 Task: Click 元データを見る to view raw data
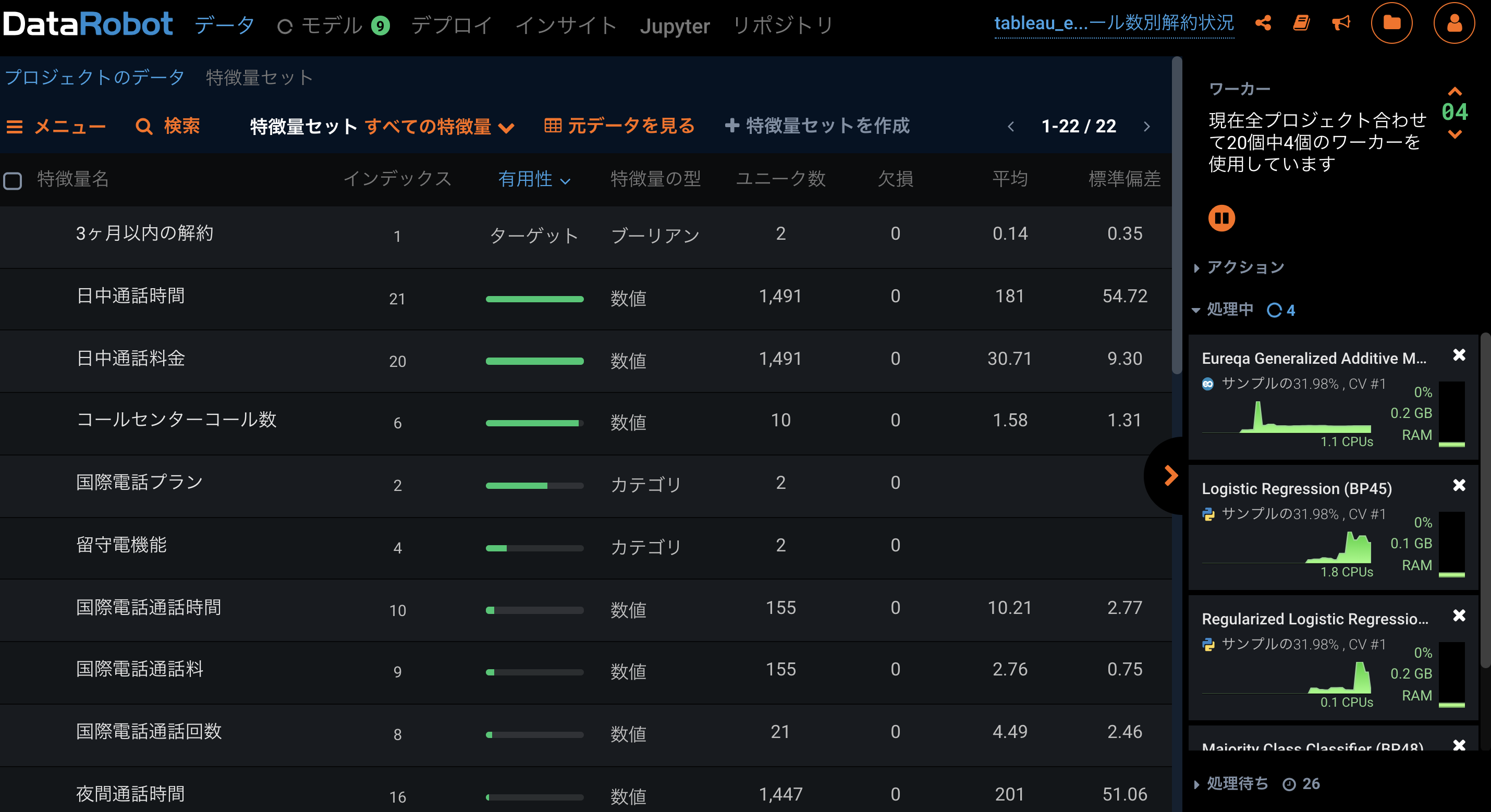[x=619, y=126]
